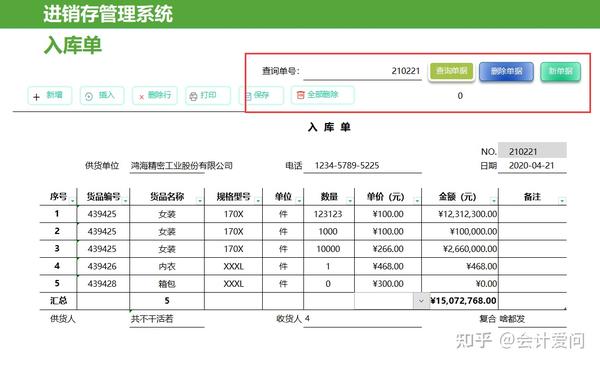
Task: Select the 汇总 row count cell 5
Action: [167, 301]
